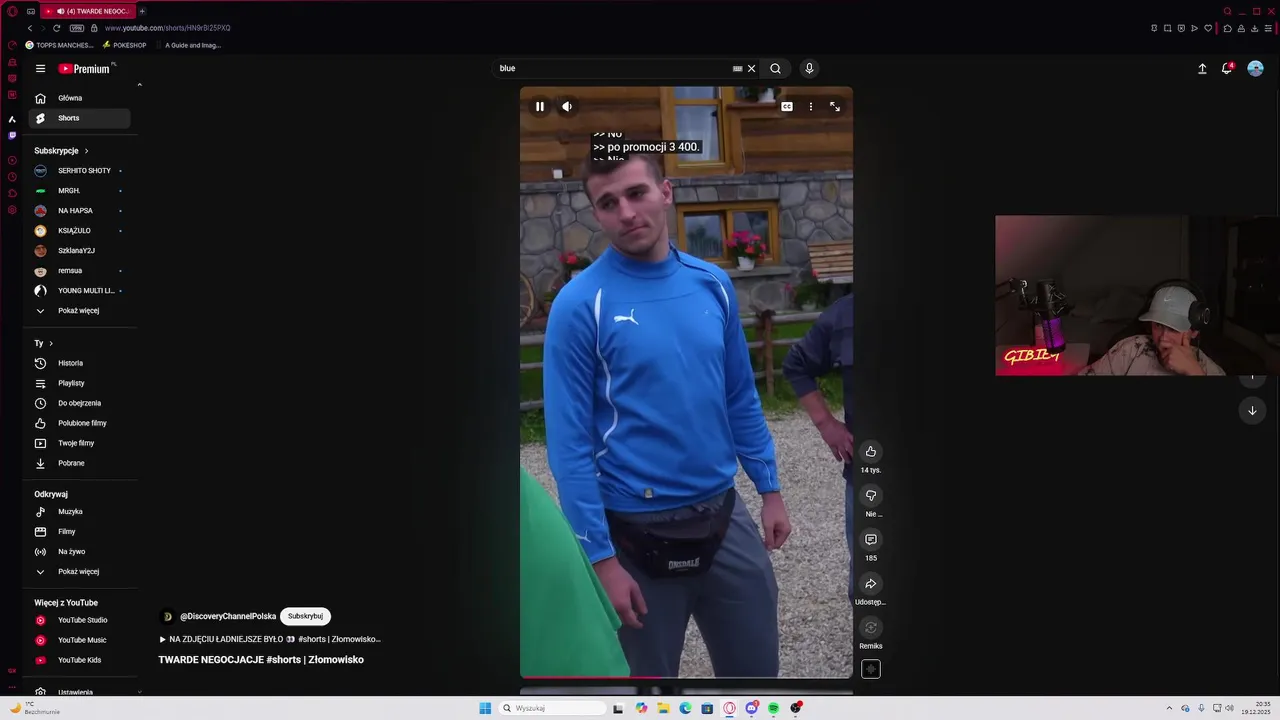Viewport: 1280px width, 720px height.
Task: Open Do obejrzenia watch later list
Action: click(x=80, y=403)
